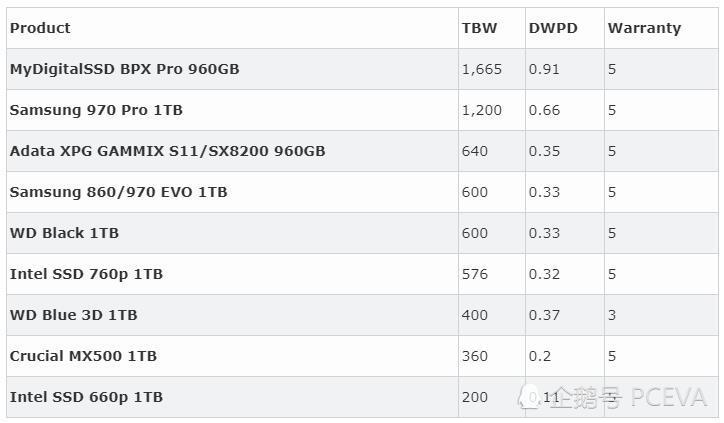Click the Warranty column header

pos(644,28)
